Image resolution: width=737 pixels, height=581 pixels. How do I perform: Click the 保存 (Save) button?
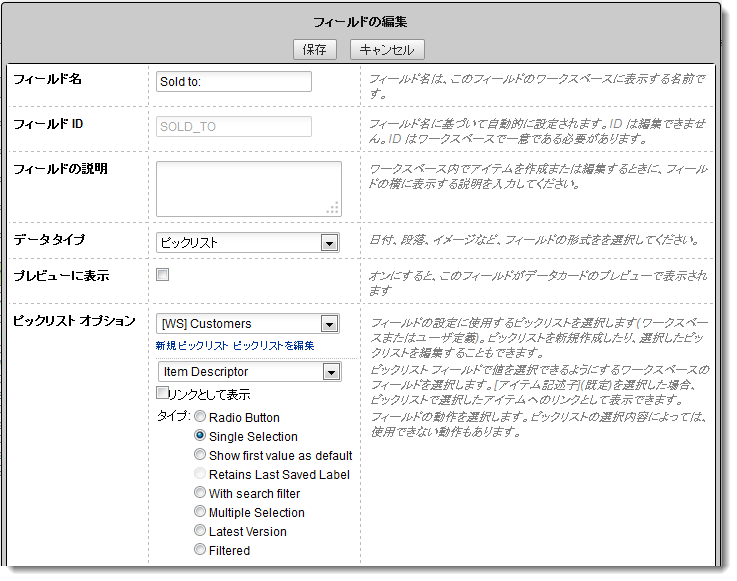point(314,49)
